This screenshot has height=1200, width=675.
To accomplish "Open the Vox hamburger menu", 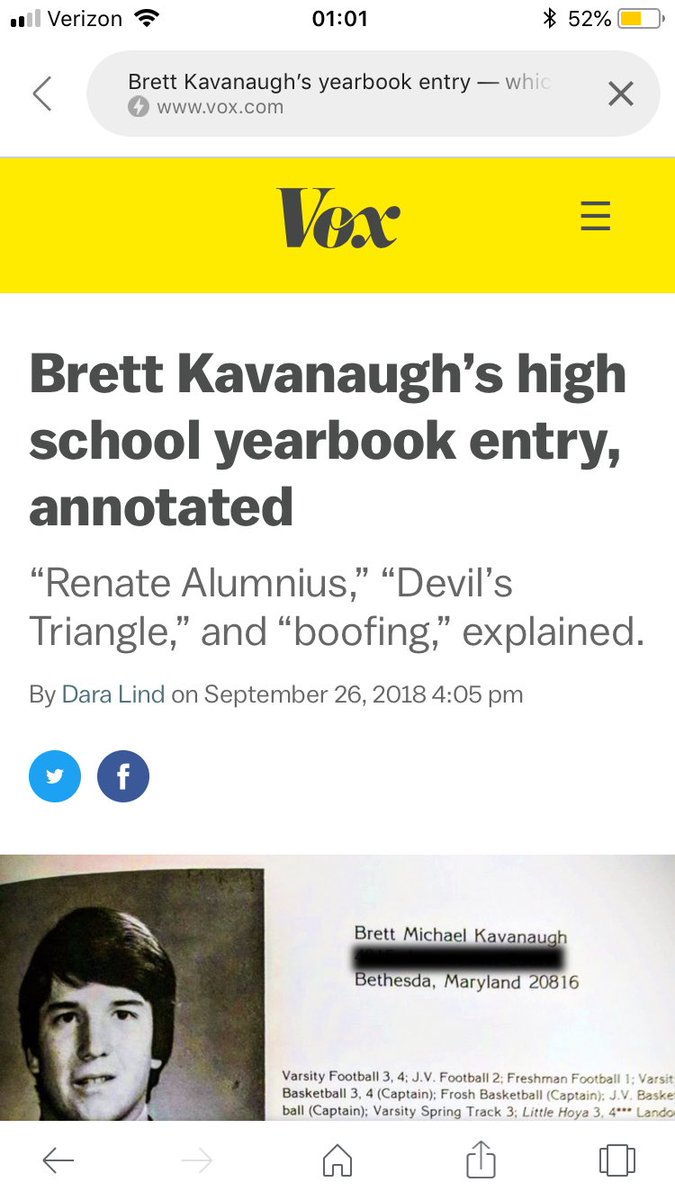I will point(595,216).
